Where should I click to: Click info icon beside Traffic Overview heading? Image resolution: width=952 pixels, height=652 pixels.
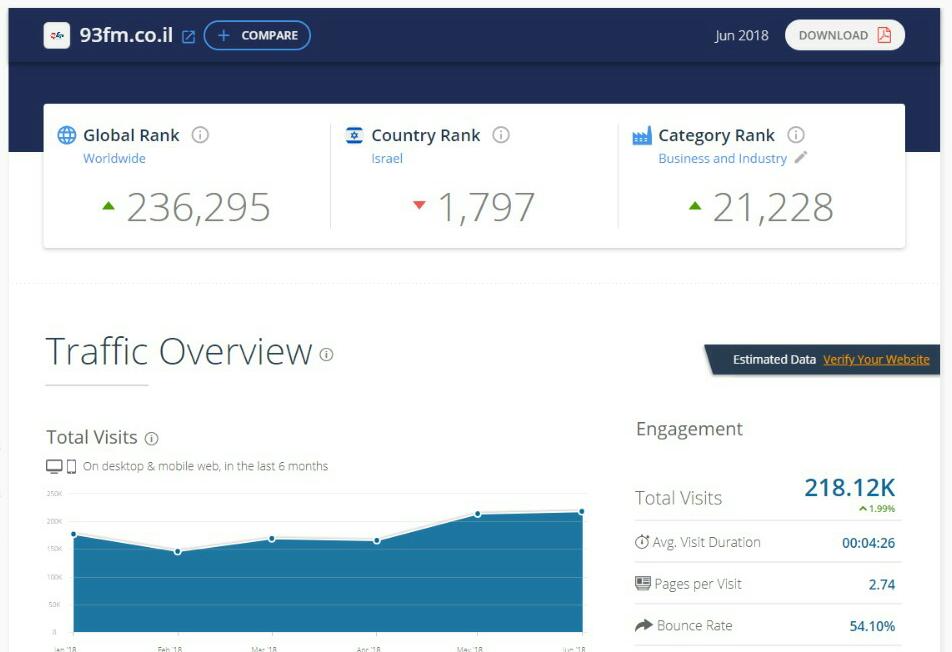tap(326, 354)
